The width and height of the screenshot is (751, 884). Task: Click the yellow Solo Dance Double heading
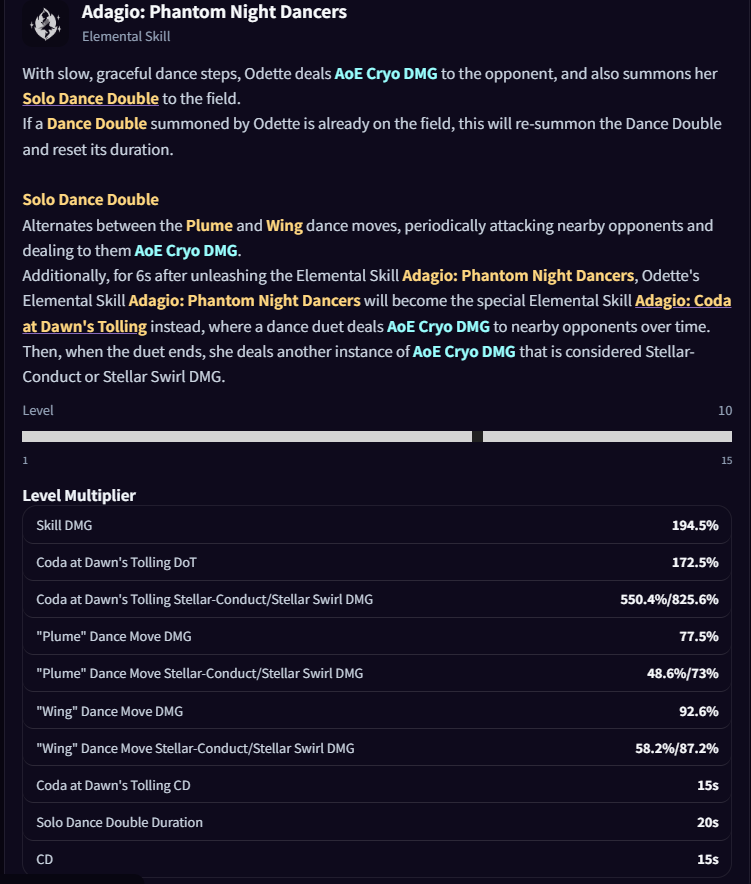(90, 200)
